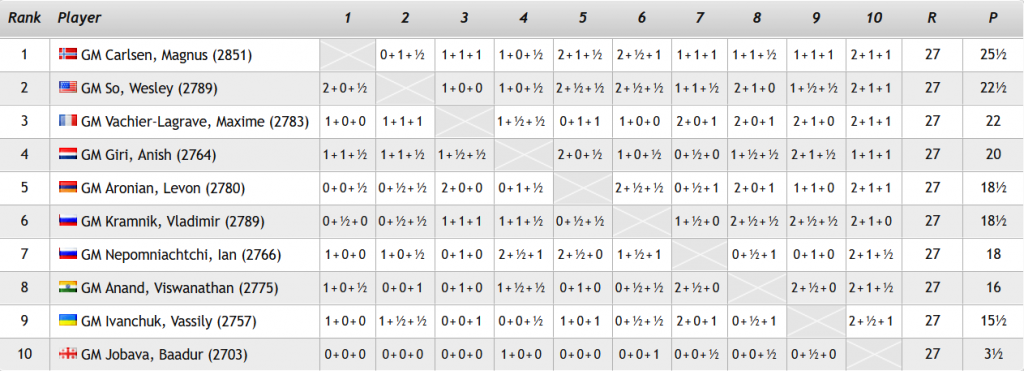Image resolution: width=1024 pixels, height=371 pixels.
Task: Click the Indian flag beside Anand
Action: [68, 287]
